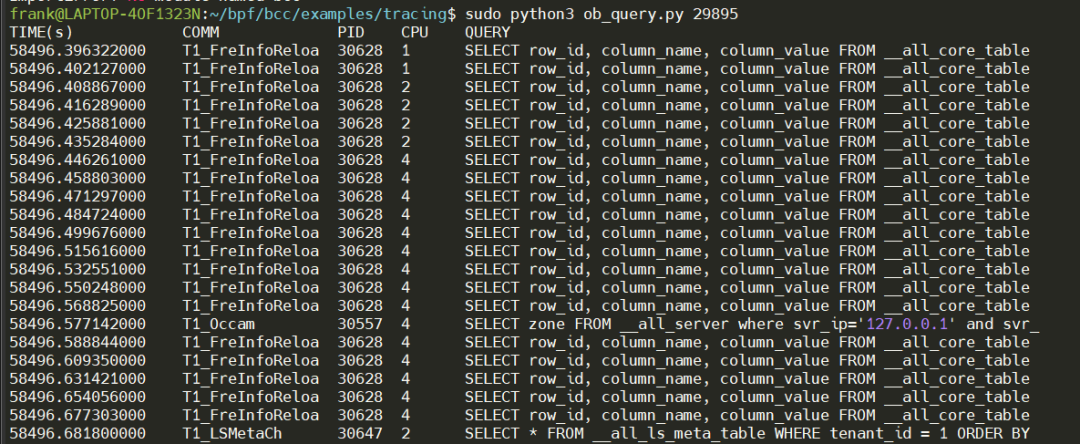1080x444 pixels.
Task: Click the COMM column header
Action: point(200,32)
